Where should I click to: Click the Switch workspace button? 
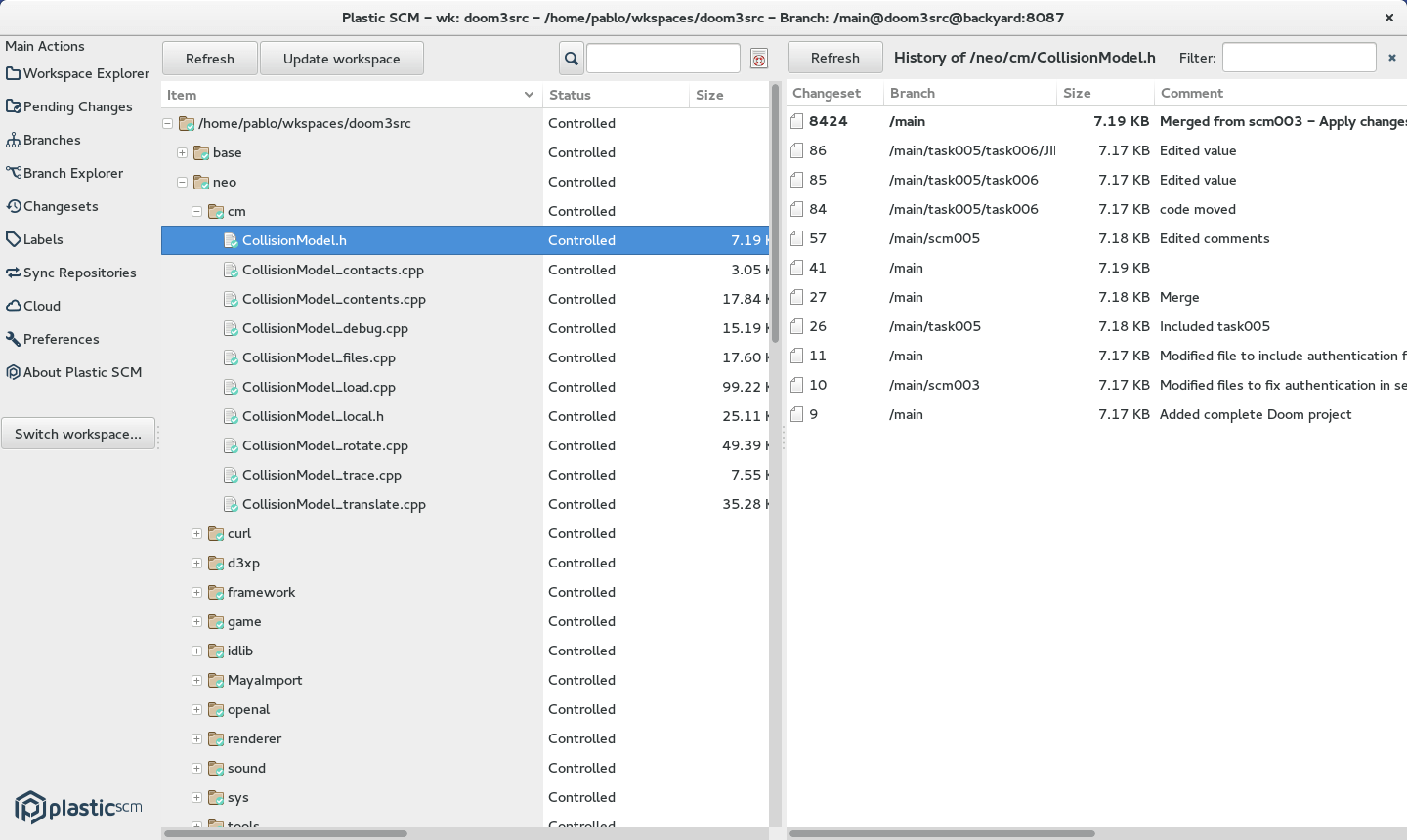tap(78, 434)
